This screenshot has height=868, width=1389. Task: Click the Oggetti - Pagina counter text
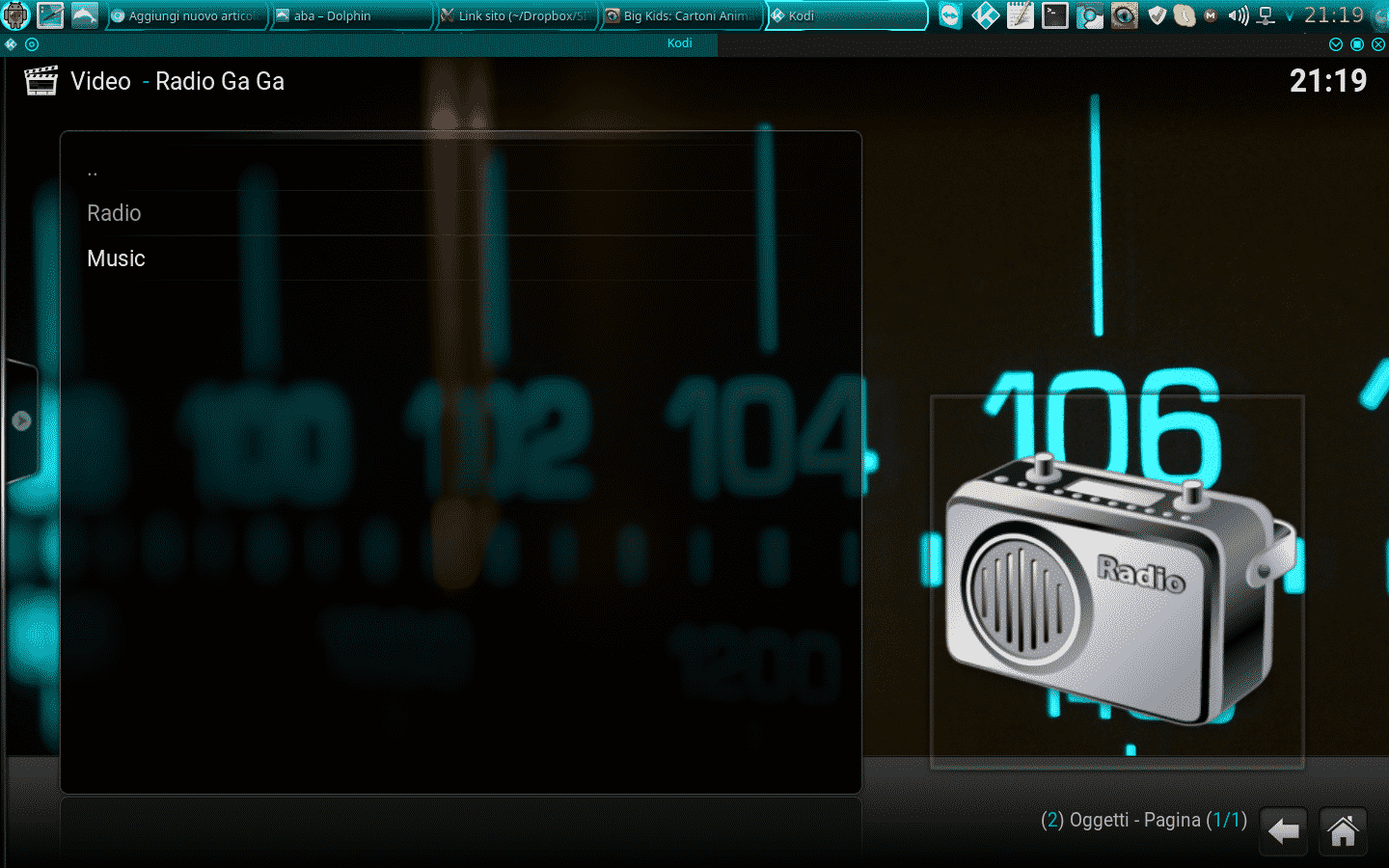click(x=1144, y=820)
